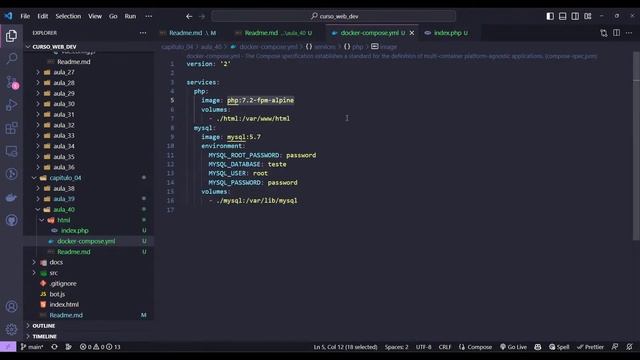Open the Explorer view in activity bar

[11, 36]
